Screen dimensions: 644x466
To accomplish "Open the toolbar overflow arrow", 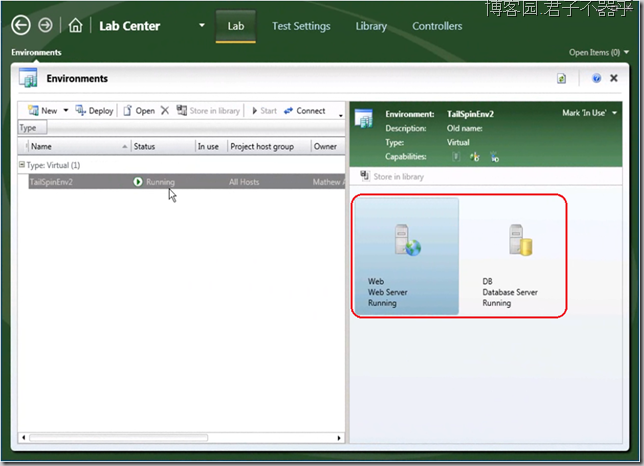I will click(340, 115).
